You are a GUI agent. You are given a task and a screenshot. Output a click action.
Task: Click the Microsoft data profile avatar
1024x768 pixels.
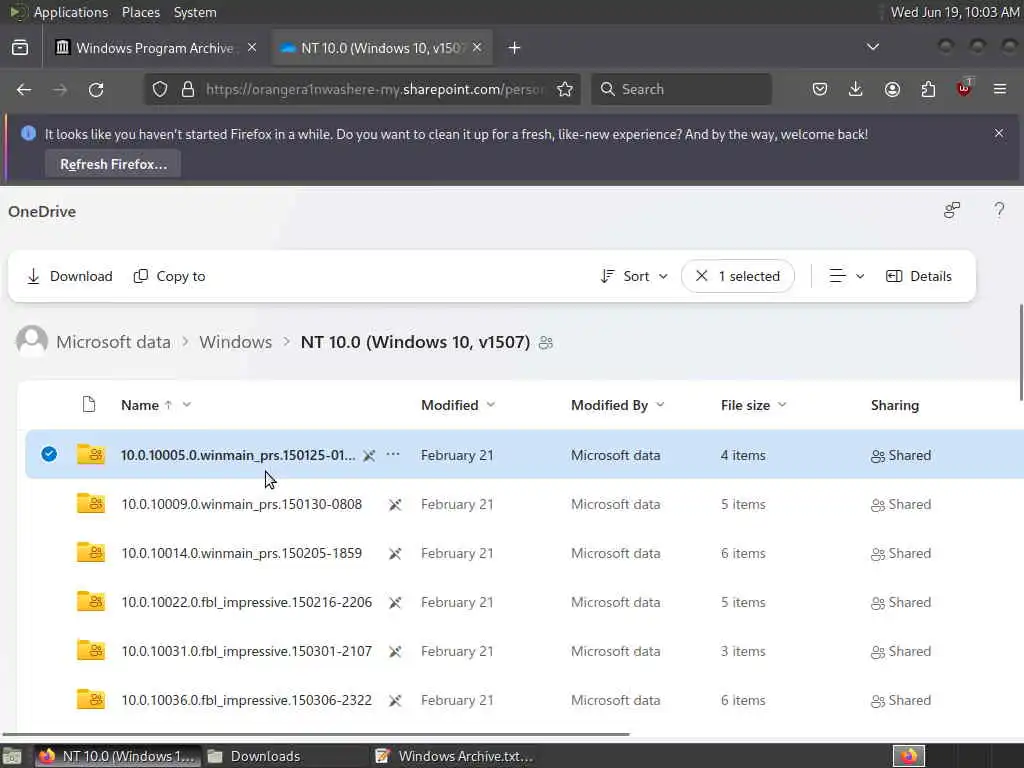coord(31,341)
